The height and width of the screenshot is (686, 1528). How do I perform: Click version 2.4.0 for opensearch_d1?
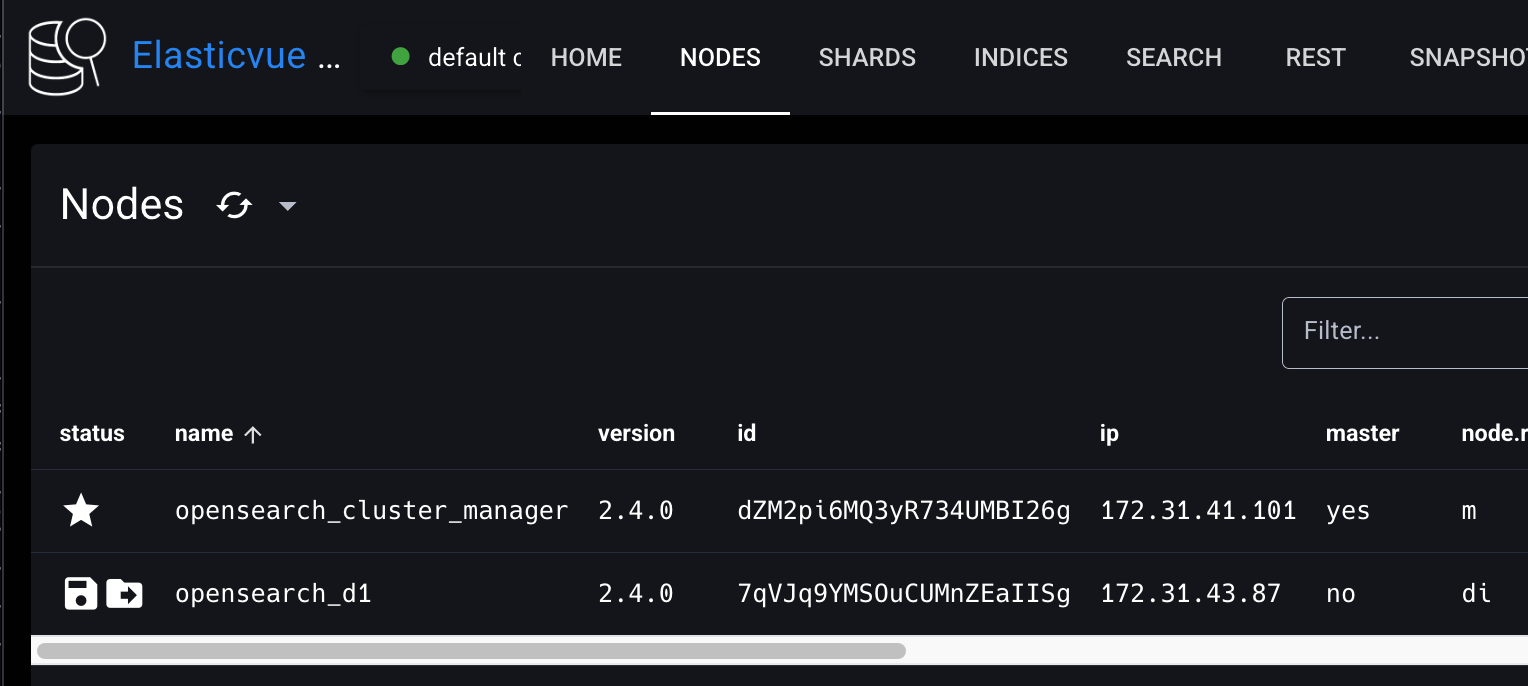[635, 594]
